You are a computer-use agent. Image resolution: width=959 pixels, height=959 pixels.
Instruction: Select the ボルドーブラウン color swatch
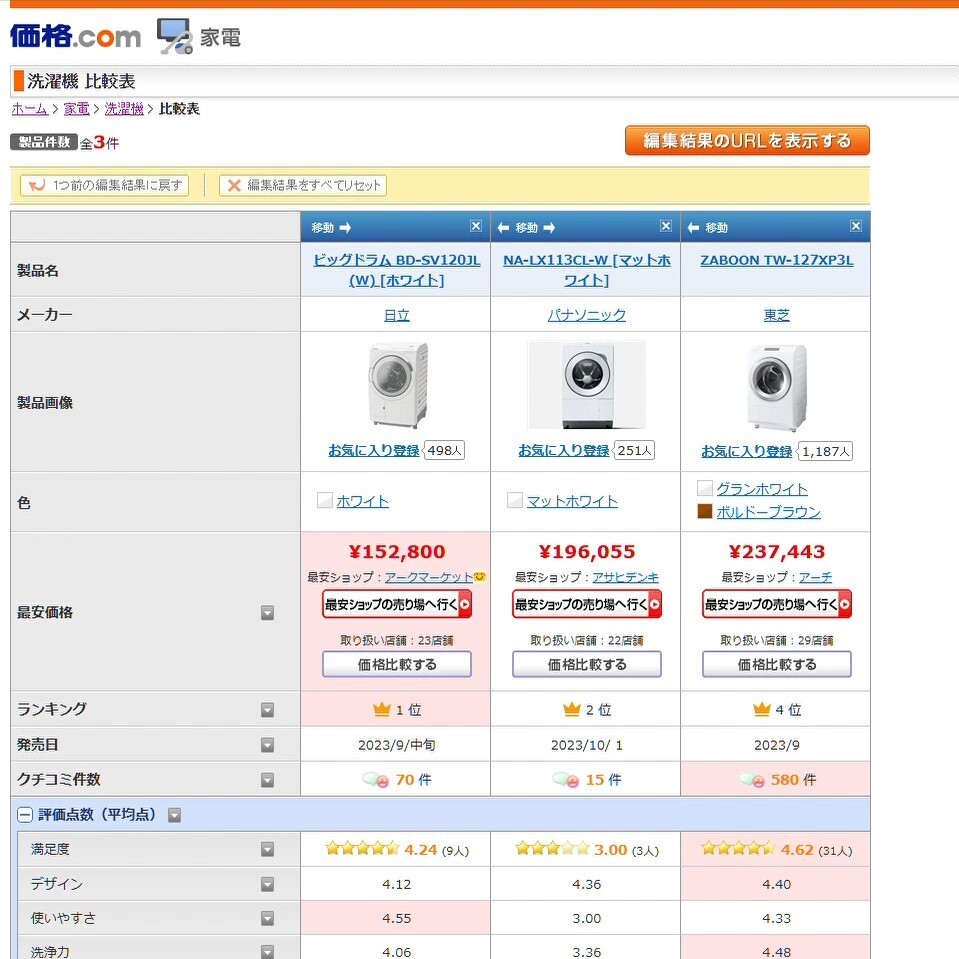click(x=705, y=511)
